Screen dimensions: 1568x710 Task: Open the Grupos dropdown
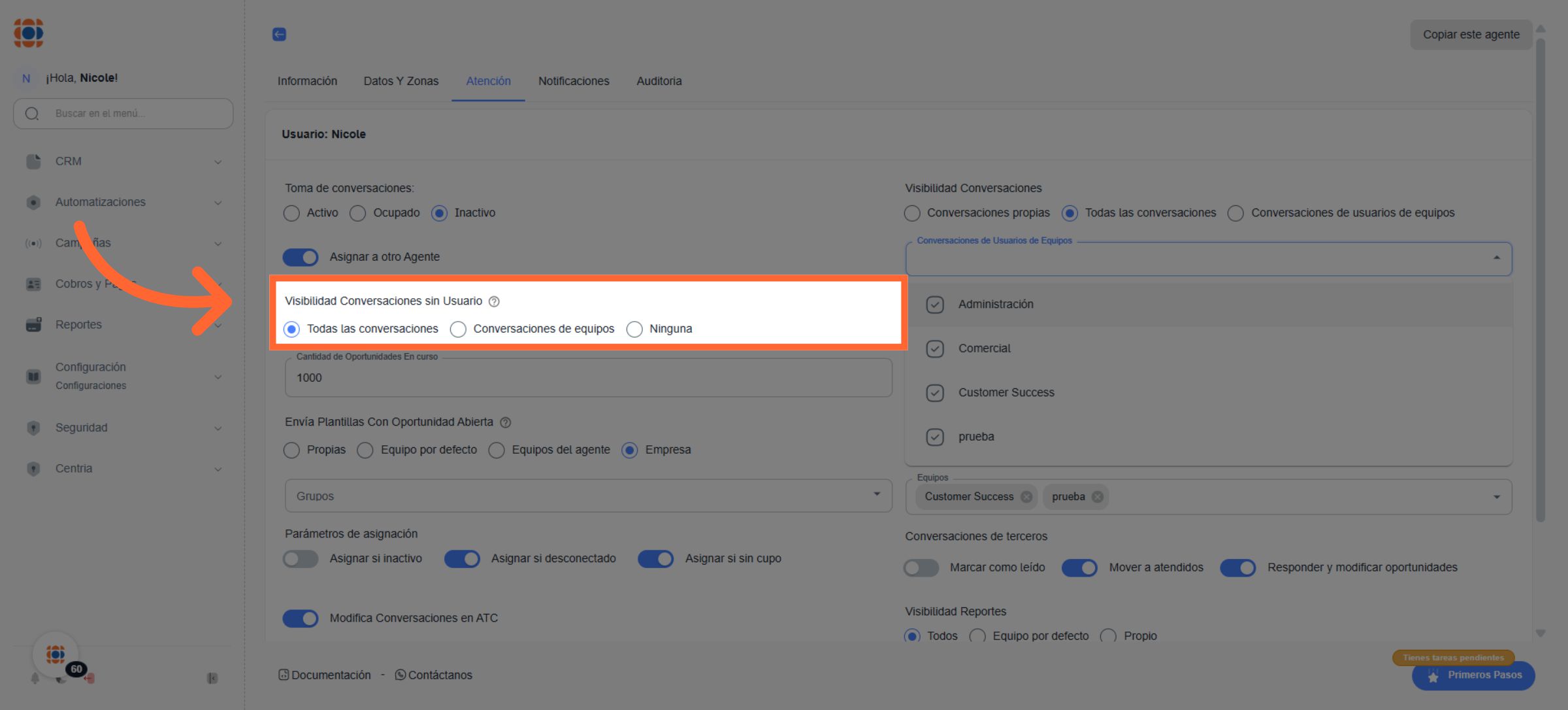click(x=588, y=496)
